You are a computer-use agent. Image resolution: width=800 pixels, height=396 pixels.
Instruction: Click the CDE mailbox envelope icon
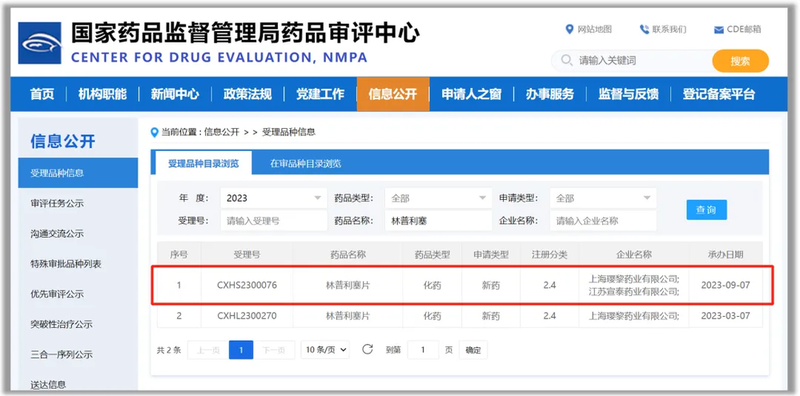pos(719,30)
